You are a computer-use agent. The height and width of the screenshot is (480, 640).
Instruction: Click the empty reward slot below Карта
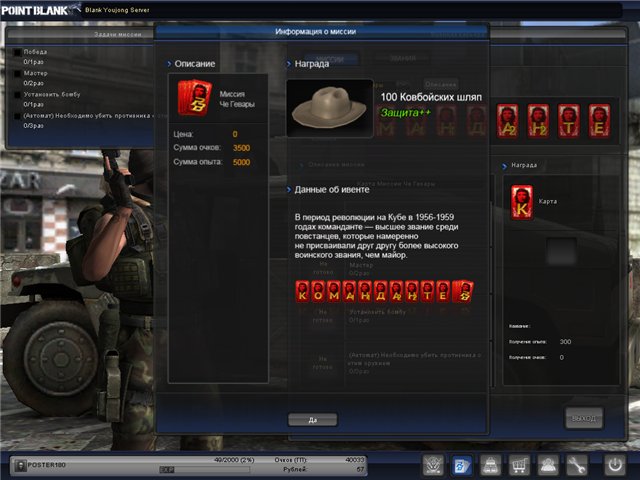coord(561,251)
